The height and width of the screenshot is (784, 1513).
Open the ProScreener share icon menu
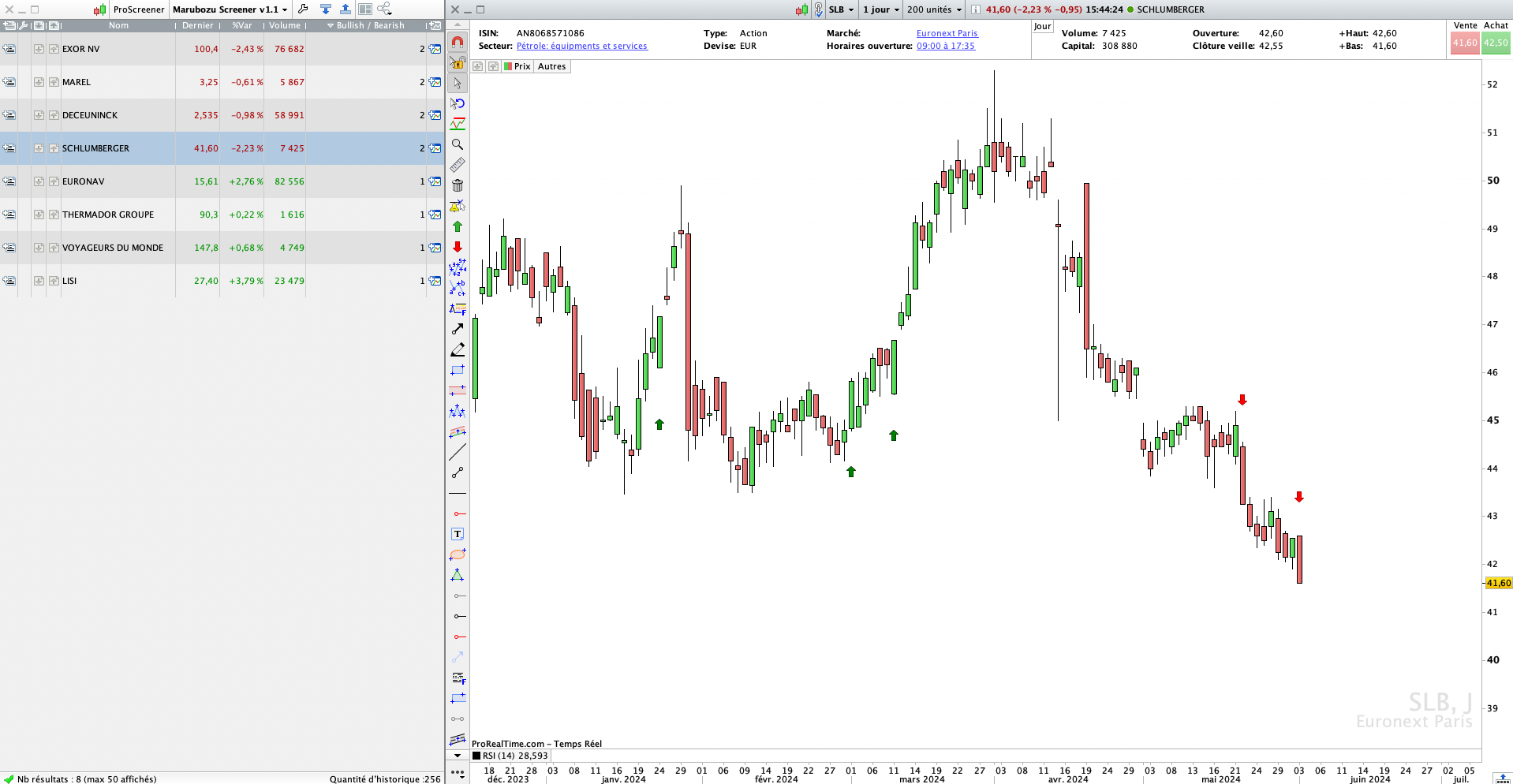tap(385, 9)
